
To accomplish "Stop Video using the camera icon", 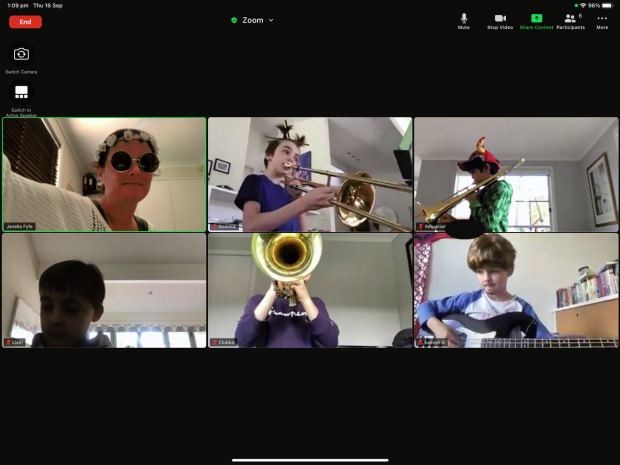I will point(500,20).
